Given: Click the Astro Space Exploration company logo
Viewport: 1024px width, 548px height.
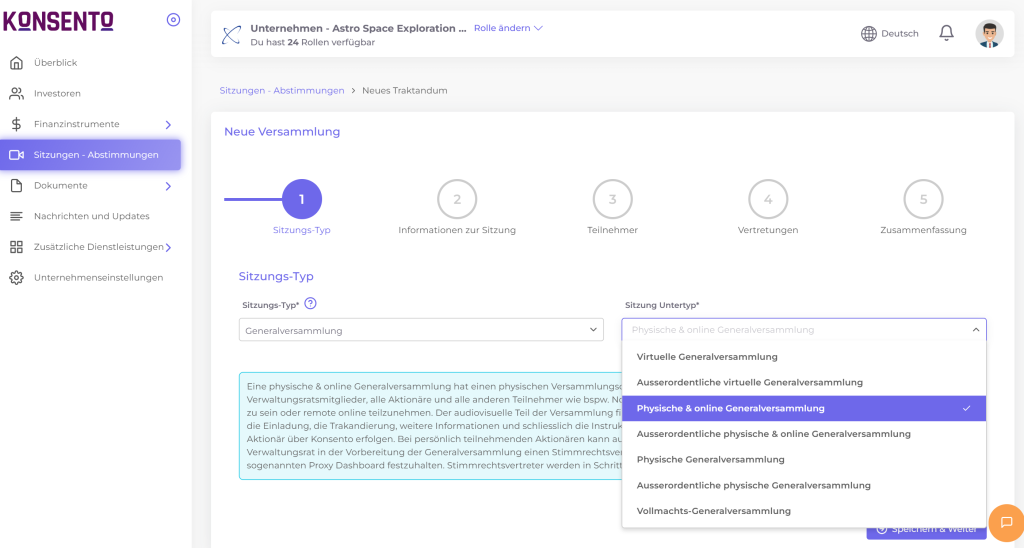Looking at the screenshot, I should (231, 35).
